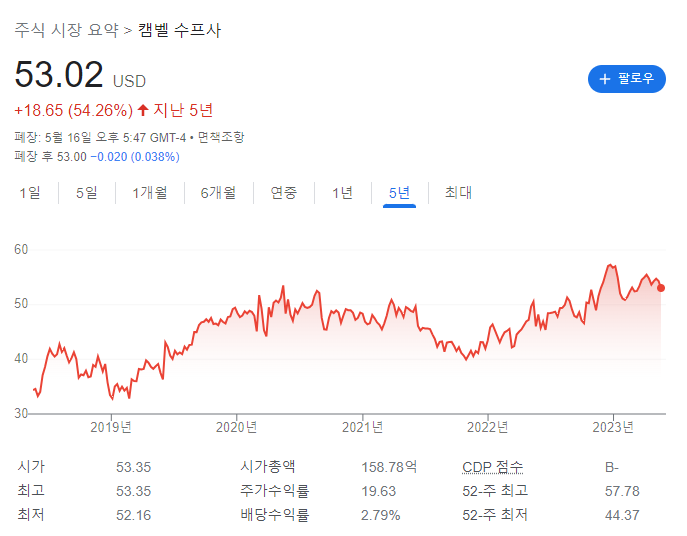
Task: Click the 폐장 후 53.00 after-hours text
Action: (x=50, y=156)
